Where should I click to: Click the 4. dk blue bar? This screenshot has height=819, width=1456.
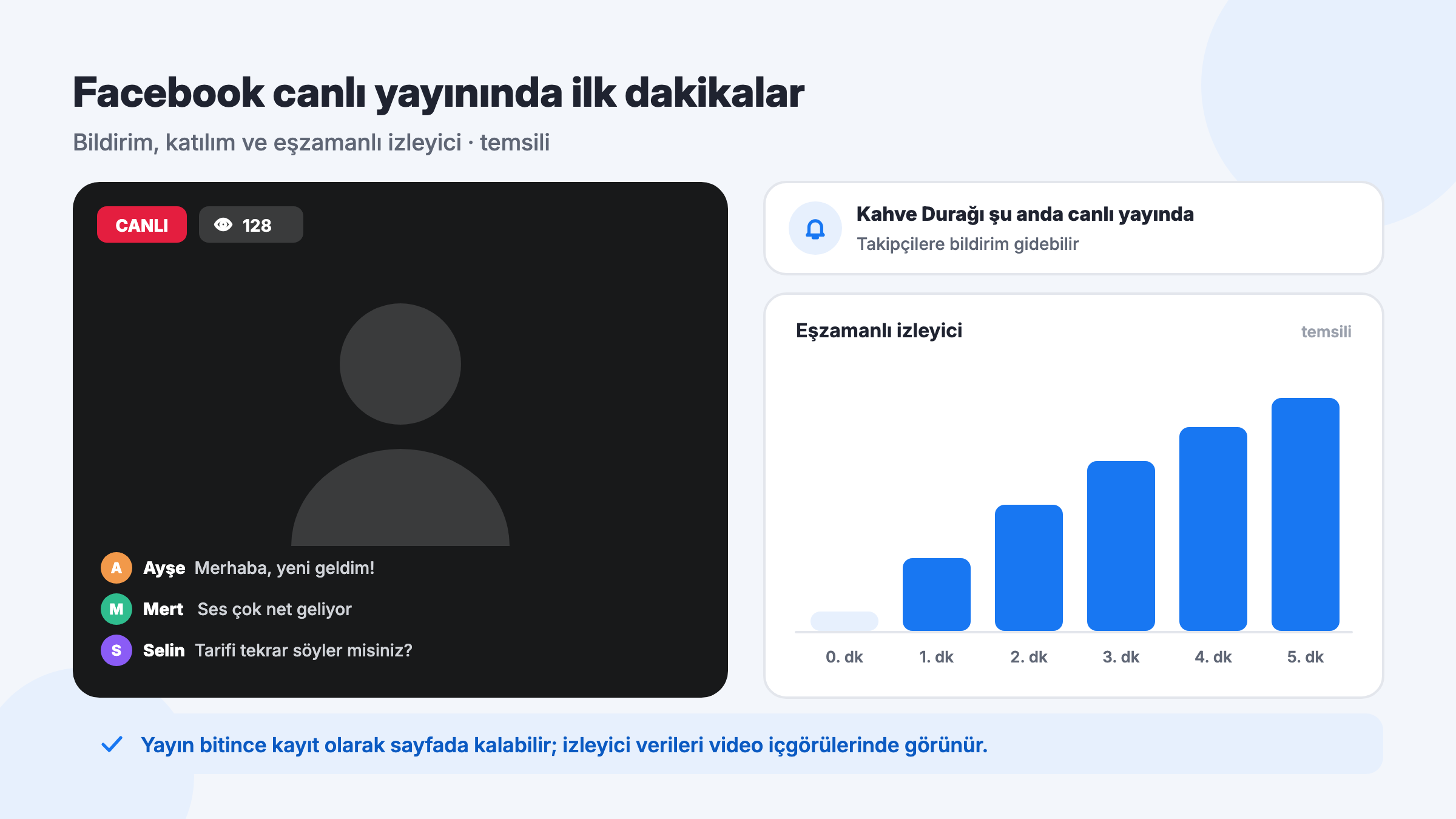1213,529
